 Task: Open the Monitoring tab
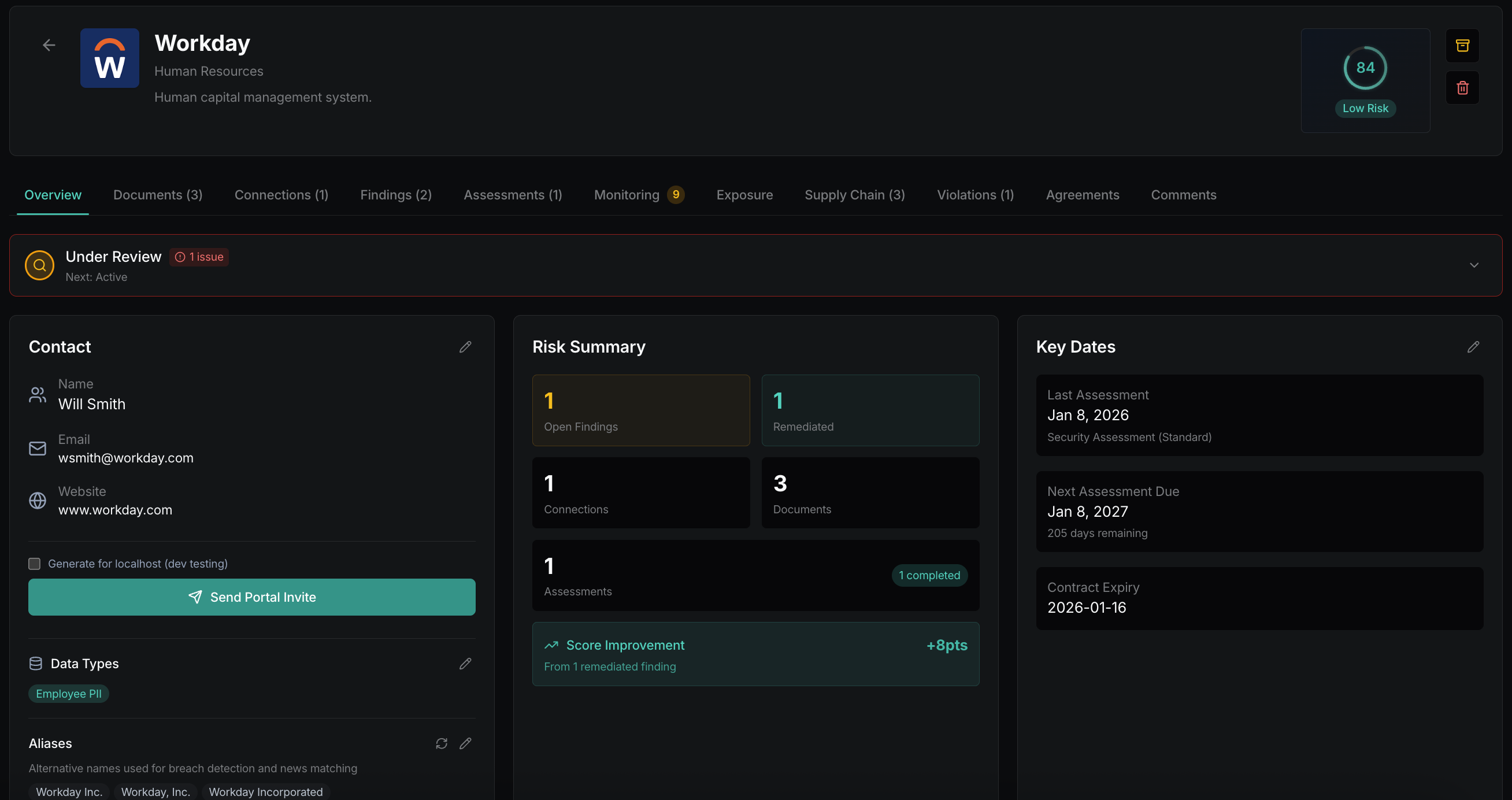[x=639, y=195]
